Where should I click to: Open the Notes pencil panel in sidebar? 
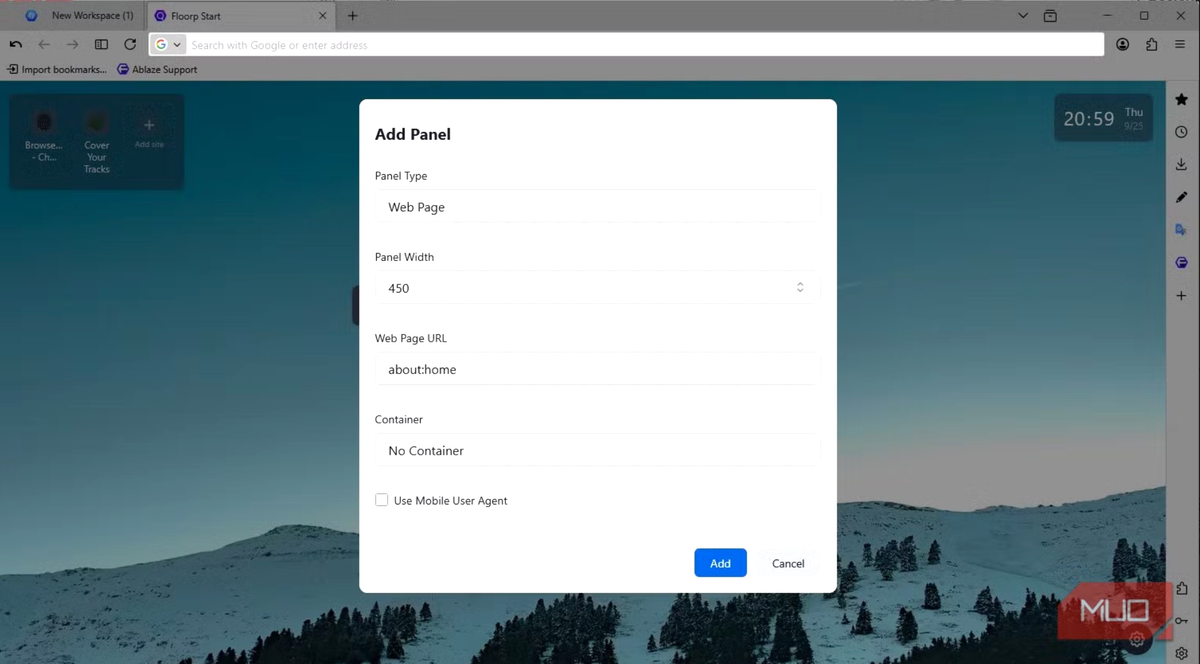1181,198
